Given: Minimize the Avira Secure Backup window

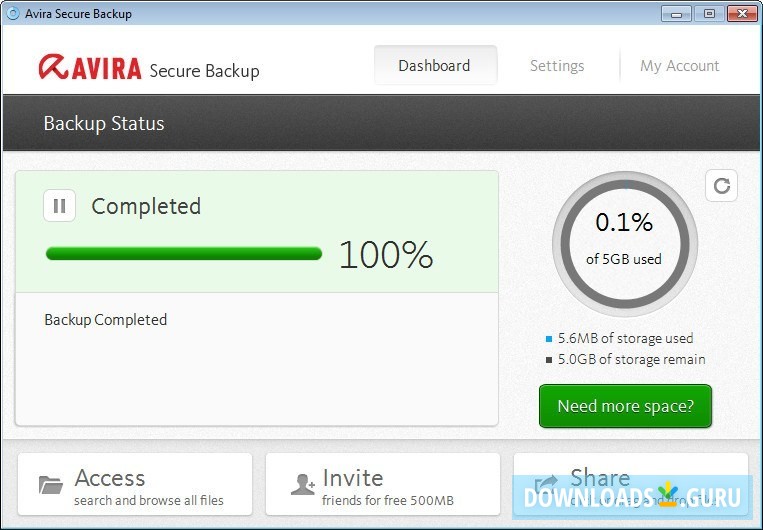Looking at the screenshot, I should click(x=676, y=14).
